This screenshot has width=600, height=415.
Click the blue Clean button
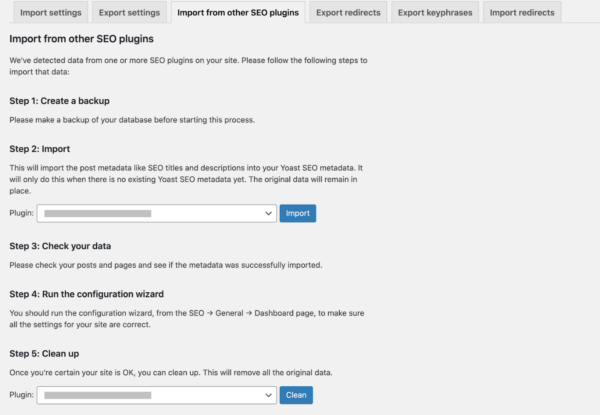point(296,396)
